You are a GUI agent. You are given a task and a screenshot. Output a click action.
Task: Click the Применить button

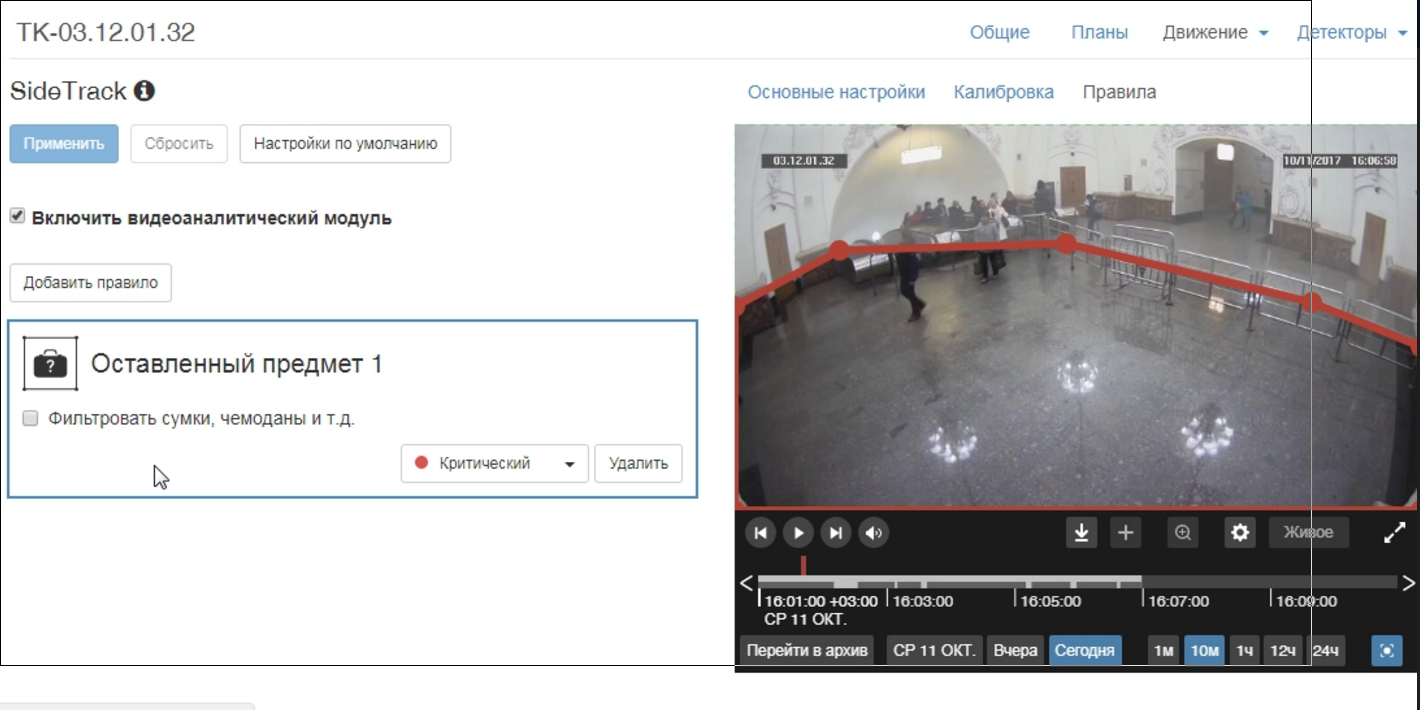64,144
